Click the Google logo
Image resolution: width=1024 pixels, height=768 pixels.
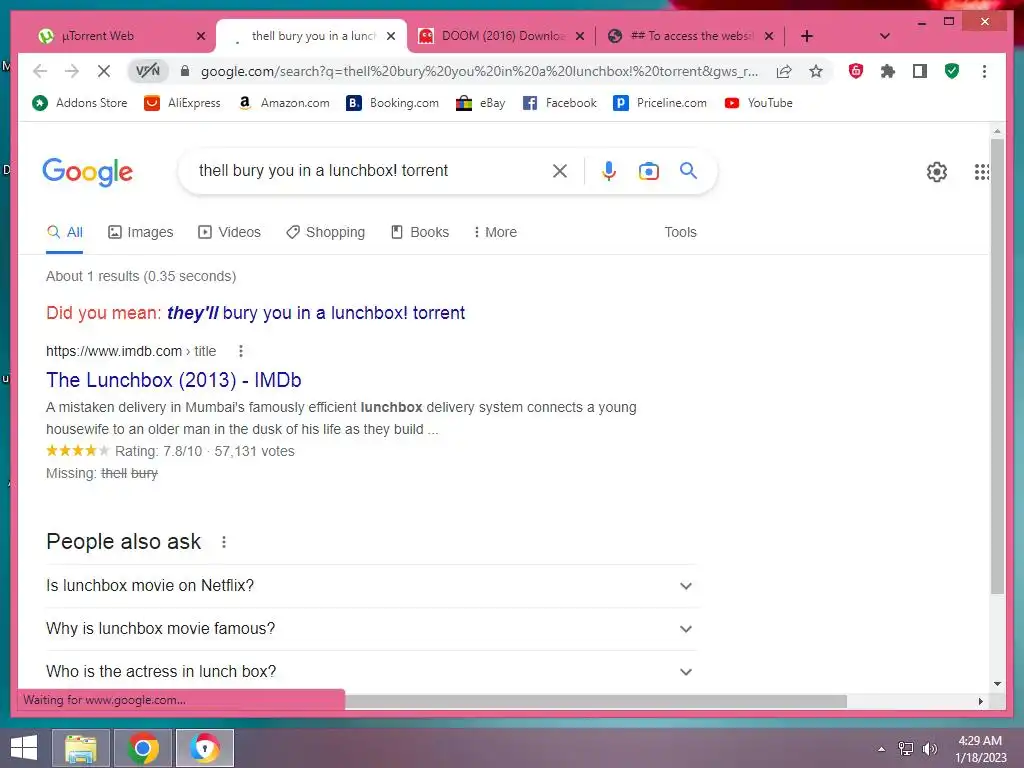88,172
